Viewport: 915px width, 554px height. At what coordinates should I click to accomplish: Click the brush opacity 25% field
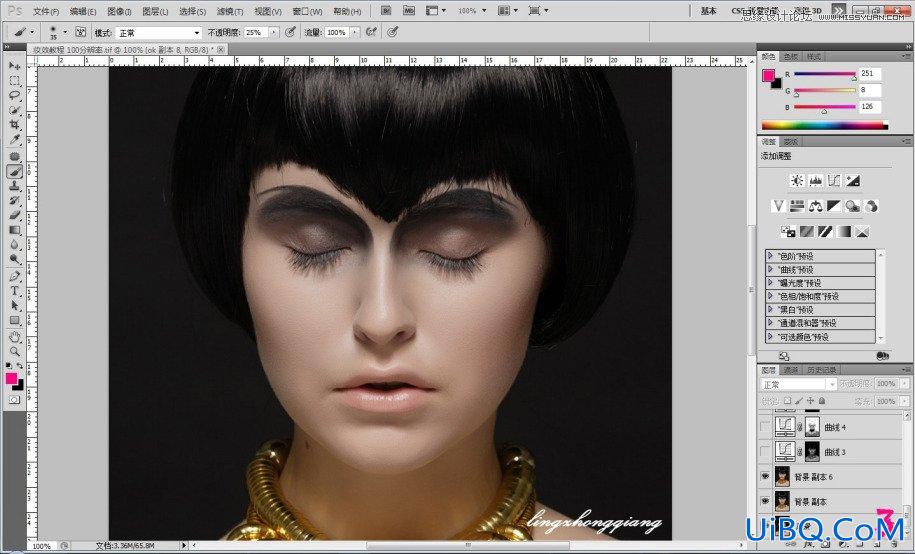coord(256,33)
